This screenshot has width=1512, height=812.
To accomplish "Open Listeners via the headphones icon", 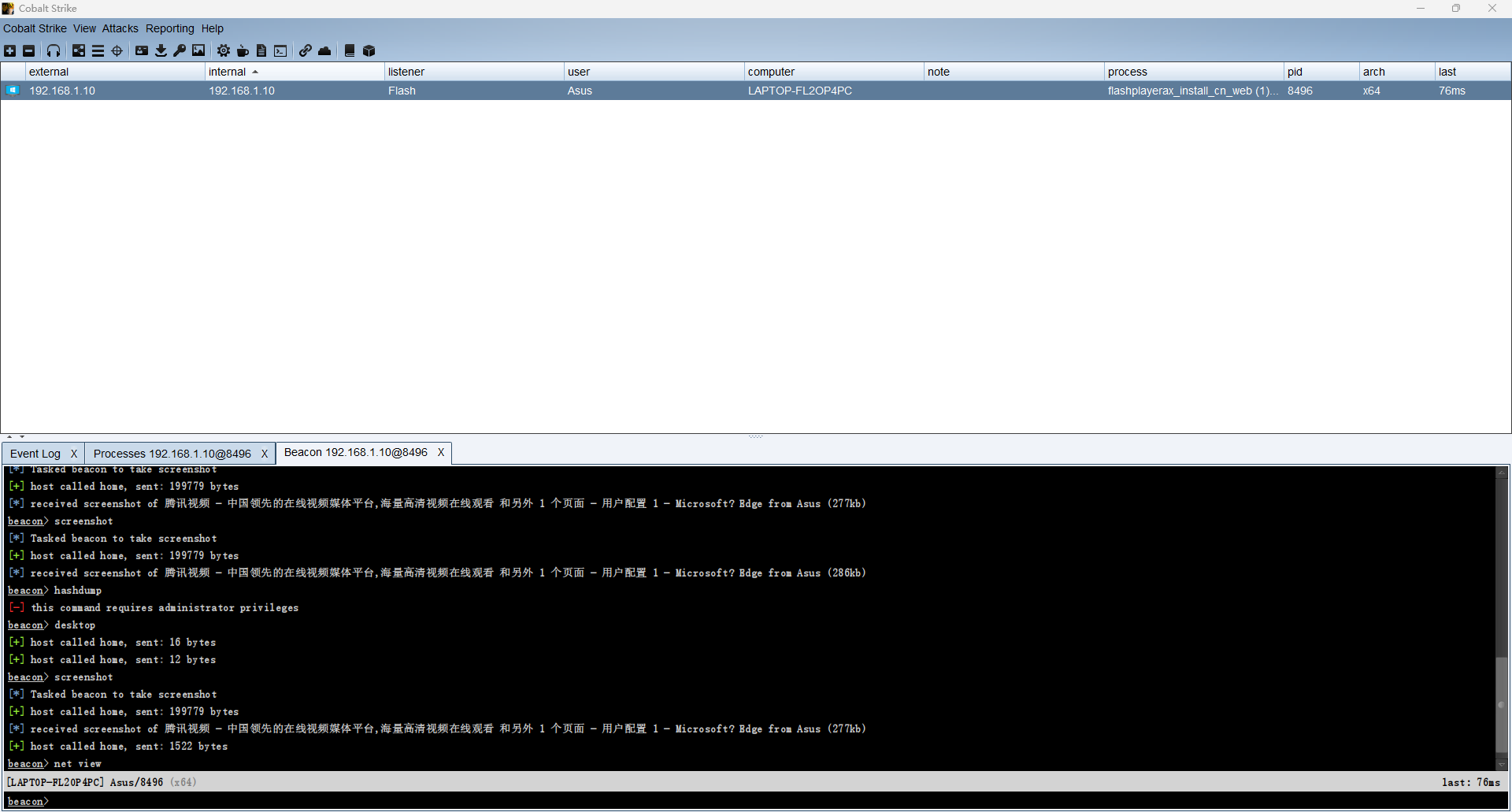I will coord(54,51).
